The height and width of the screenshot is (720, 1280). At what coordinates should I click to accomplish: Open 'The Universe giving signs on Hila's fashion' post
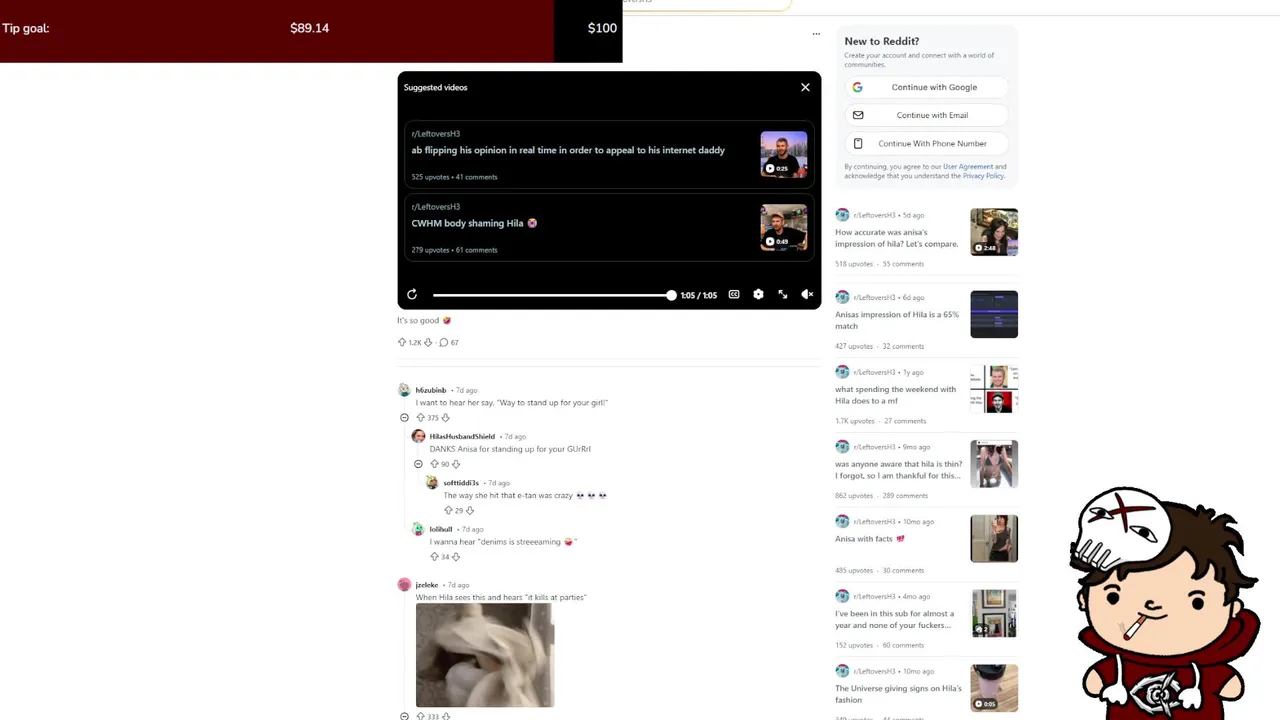(x=899, y=694)
